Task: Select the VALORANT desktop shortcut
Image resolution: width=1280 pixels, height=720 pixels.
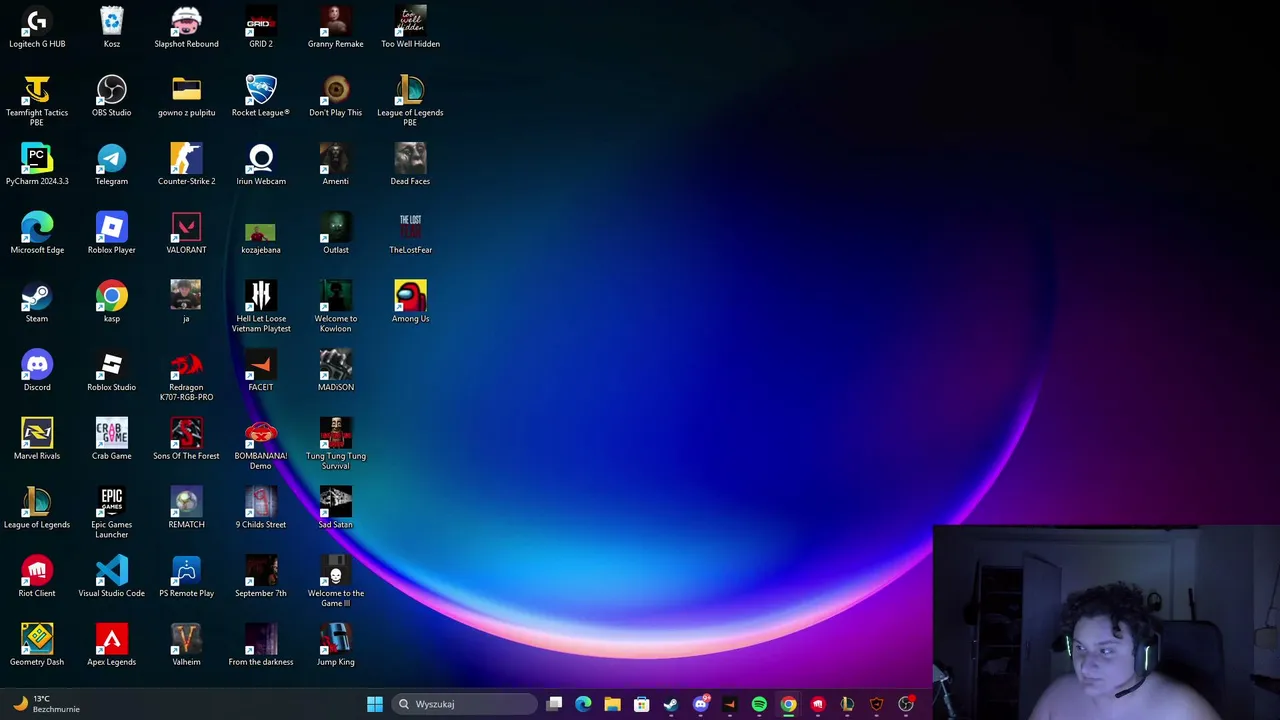Action: tap(186, 233)
